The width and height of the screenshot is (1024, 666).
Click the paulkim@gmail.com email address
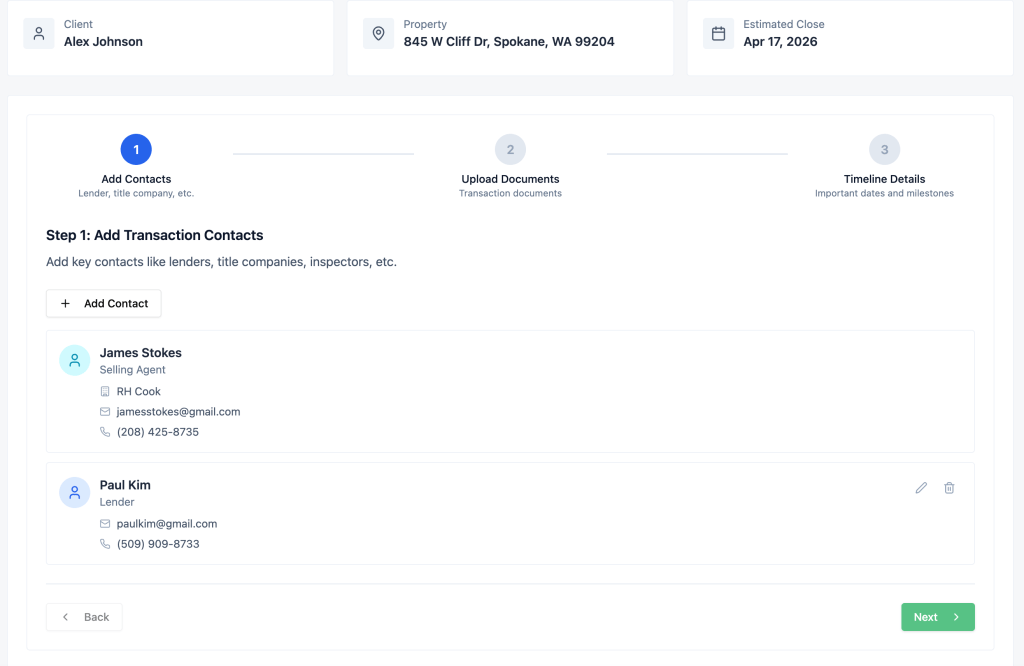(166, 524)
